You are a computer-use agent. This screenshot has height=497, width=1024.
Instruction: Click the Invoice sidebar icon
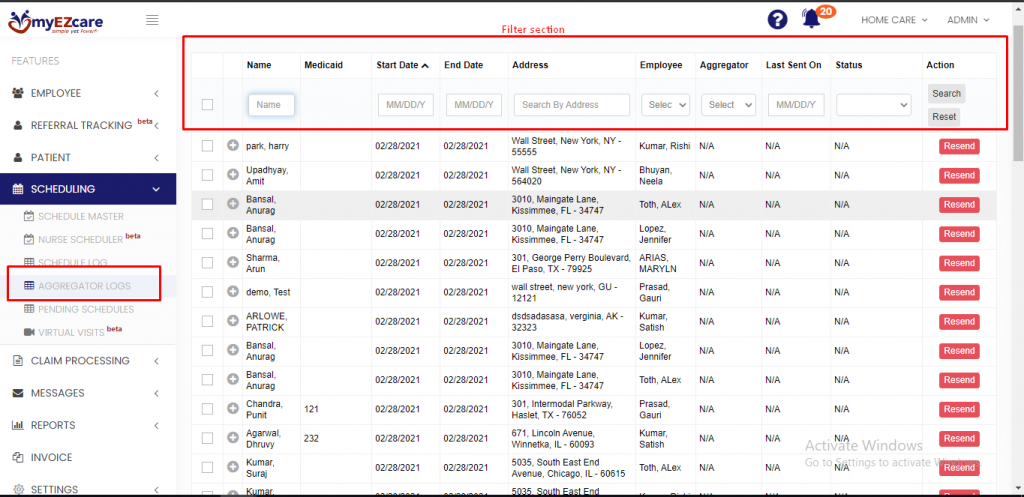(18, 457)
